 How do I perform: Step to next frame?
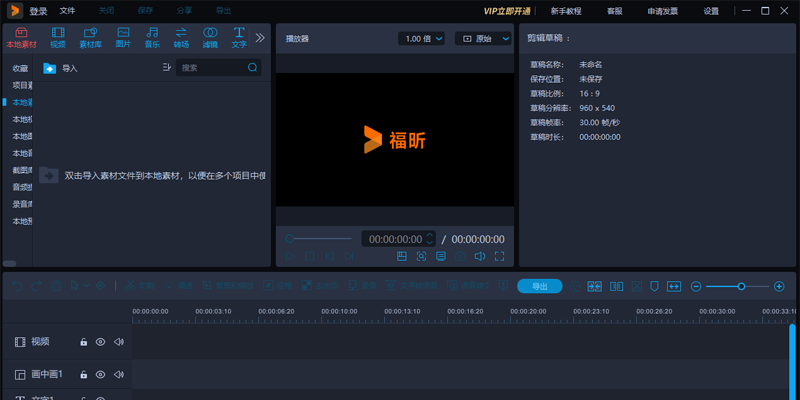(349, 257)
